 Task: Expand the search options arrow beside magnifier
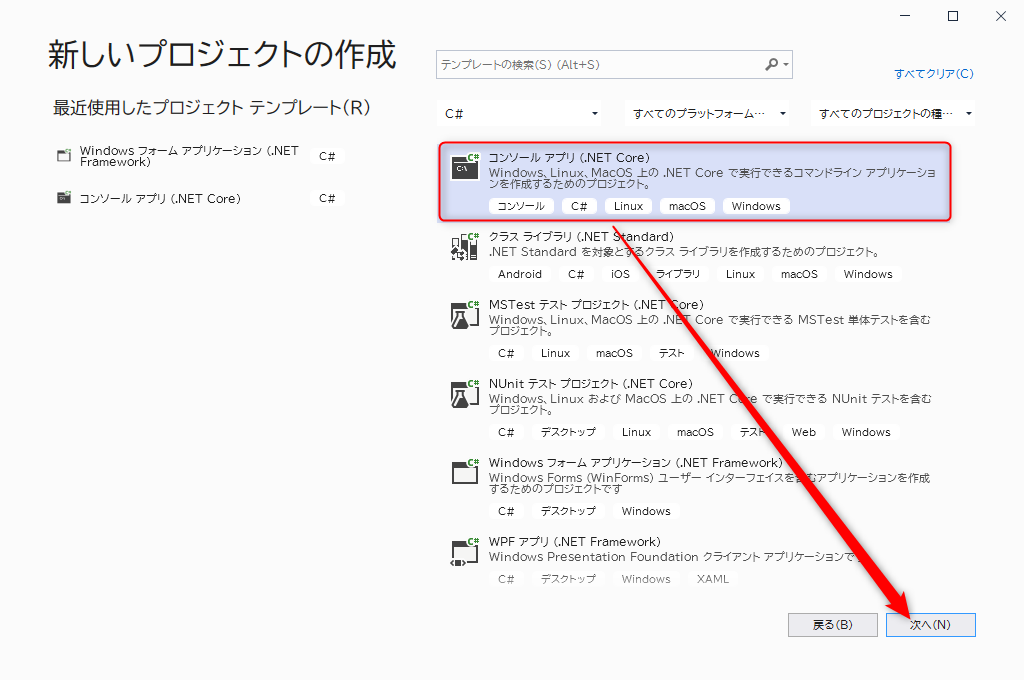[786, 65]
